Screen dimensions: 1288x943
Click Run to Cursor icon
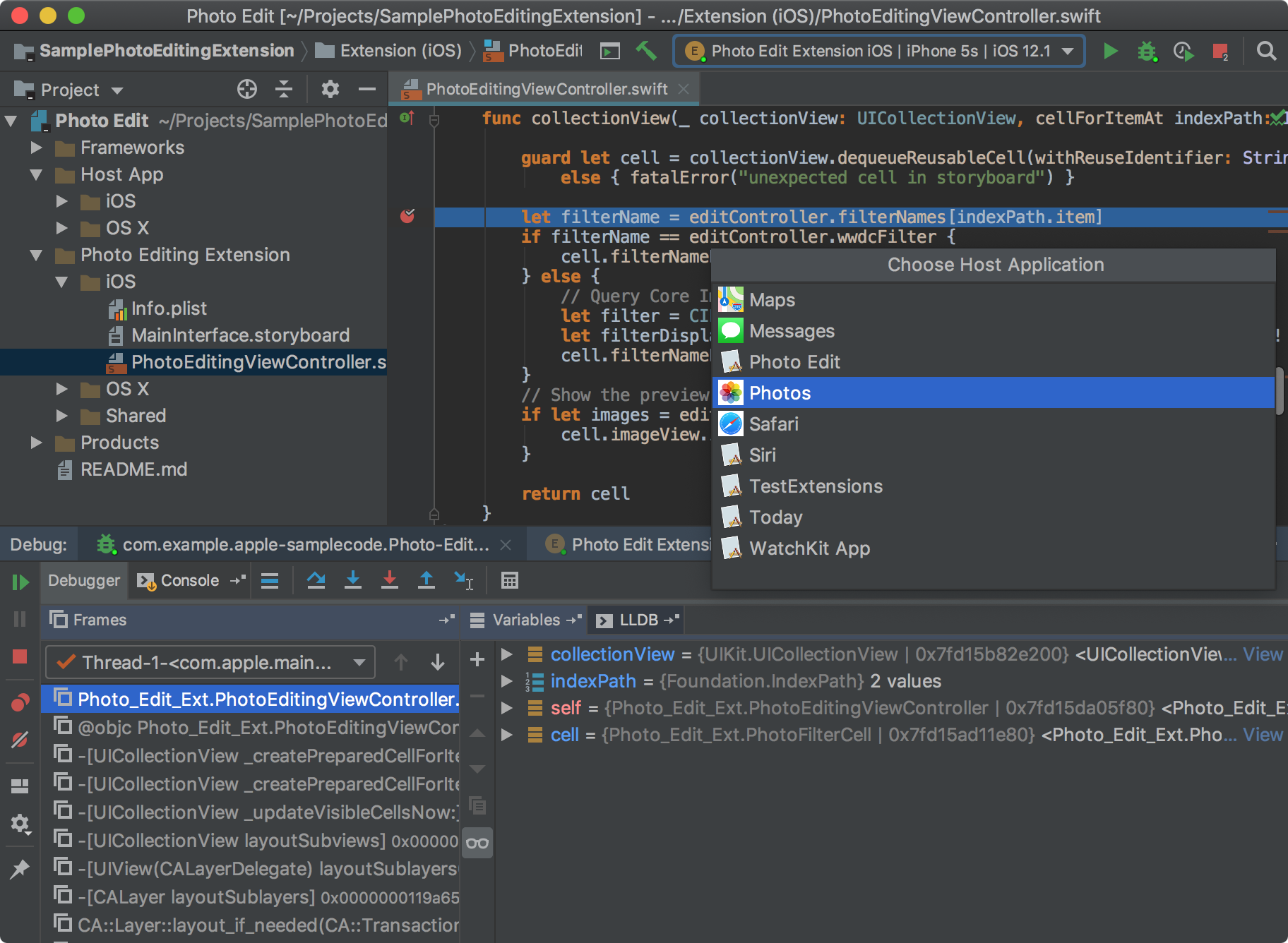click(x=463, y=580)
